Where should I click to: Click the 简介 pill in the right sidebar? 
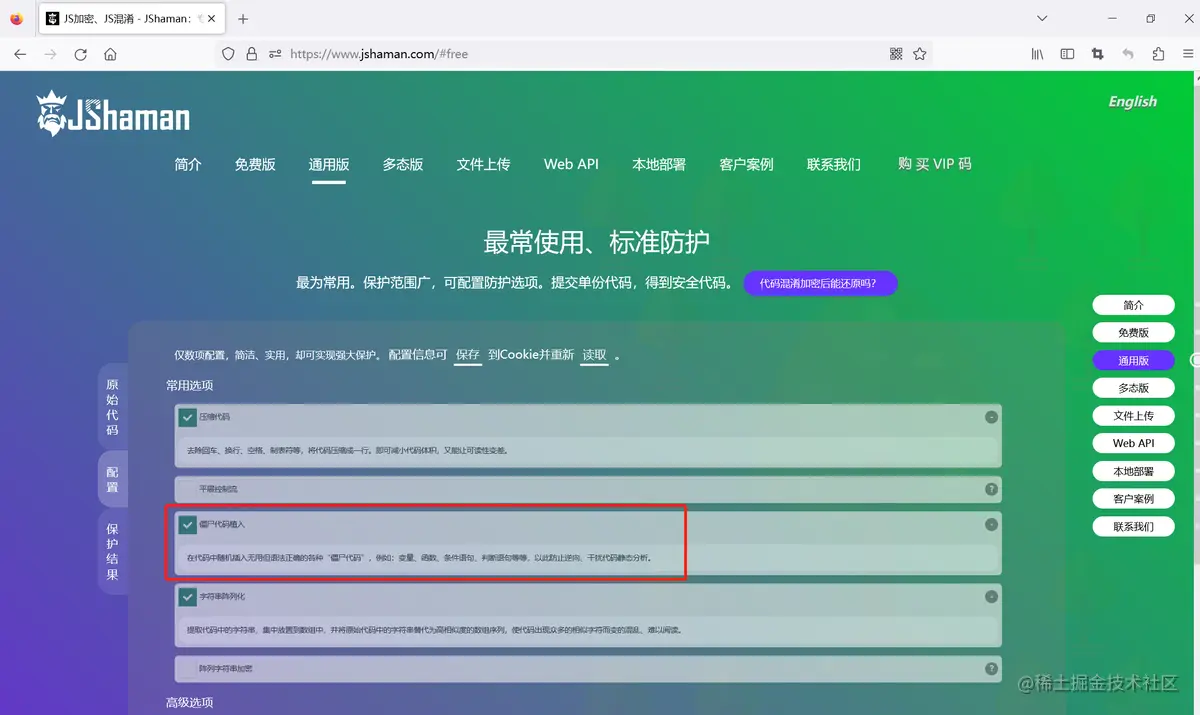coord(1133,305)
